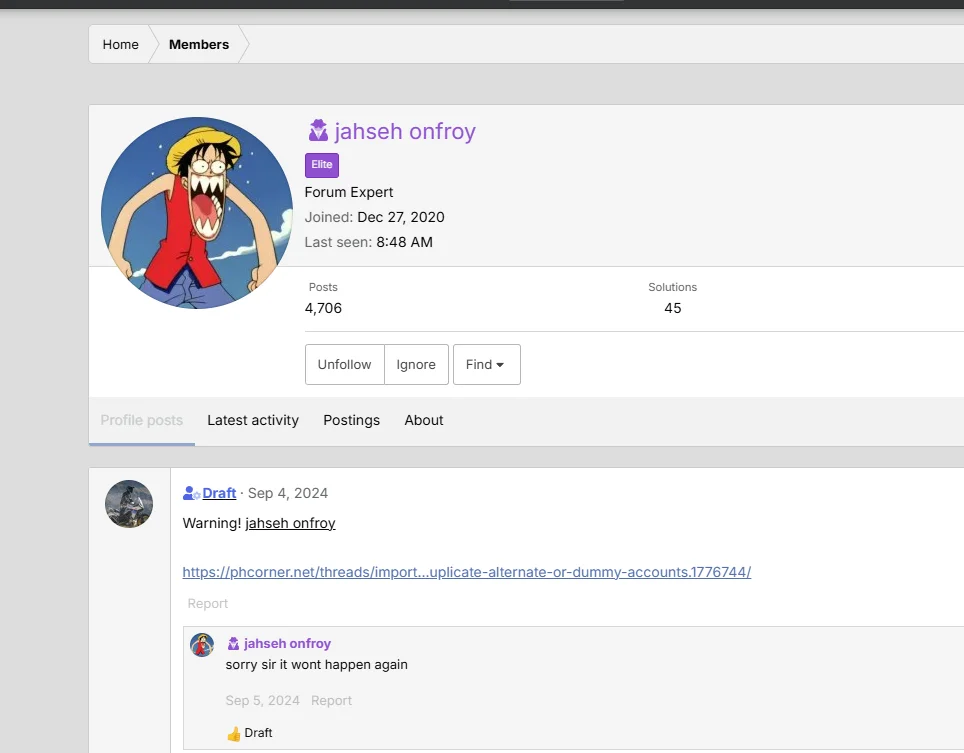
Task: Report the 'sorry sir' comment
Action: point(331,701)
